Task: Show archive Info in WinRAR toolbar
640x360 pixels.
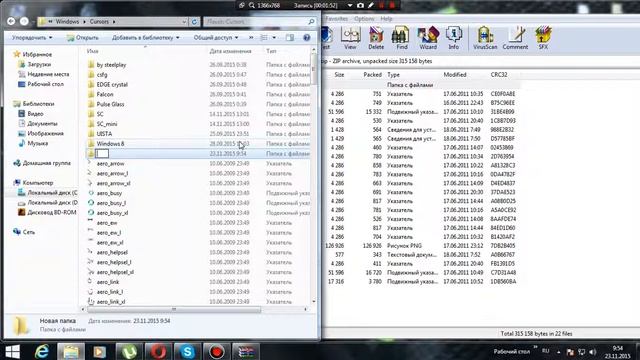Action: [453, 38]
